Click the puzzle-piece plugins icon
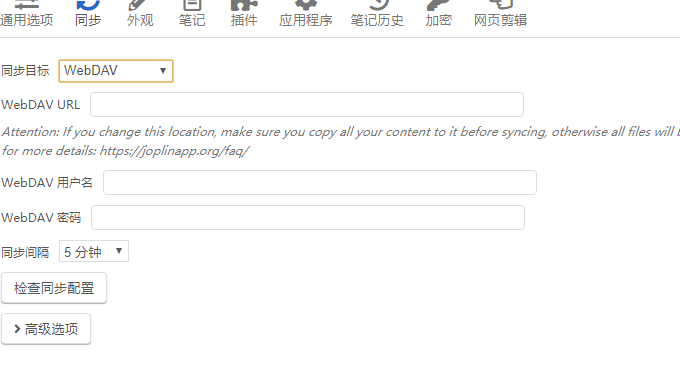Image resolution: width=680 pixels, height=366 pixels. tap(244, 4)
